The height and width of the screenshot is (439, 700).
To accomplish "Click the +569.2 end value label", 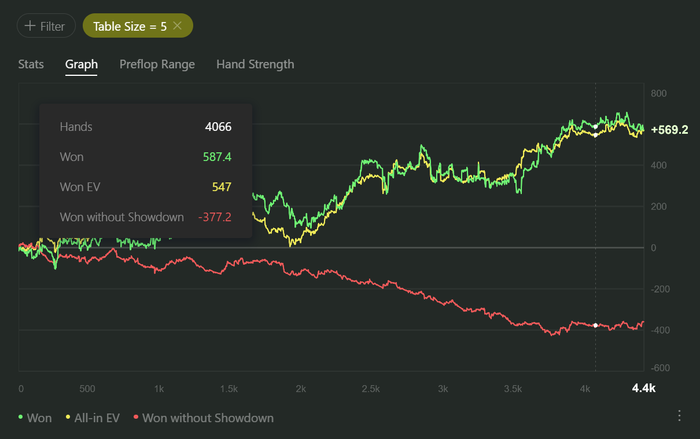I will point(669,130).
